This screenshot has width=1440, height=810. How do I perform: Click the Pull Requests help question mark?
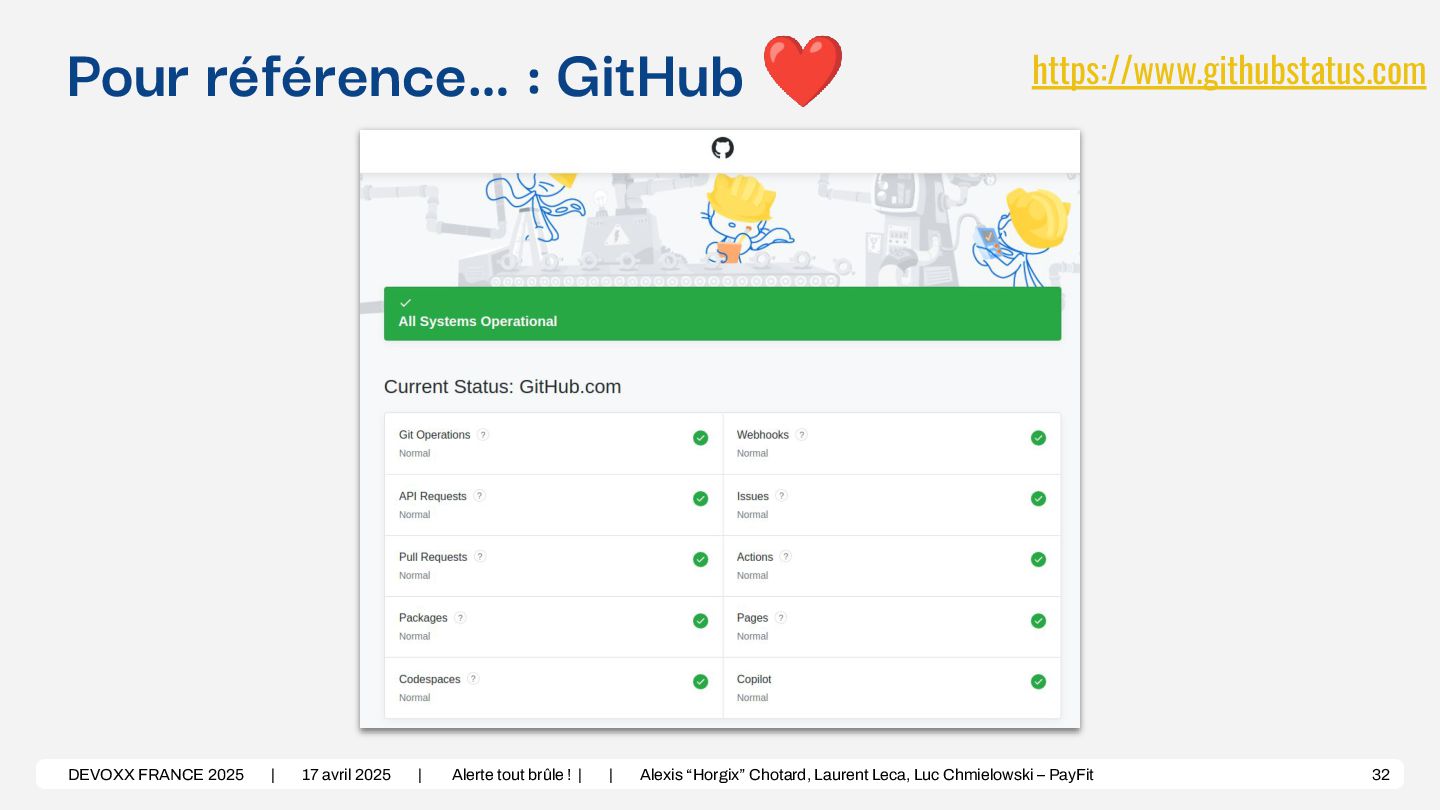click(480, 557)
